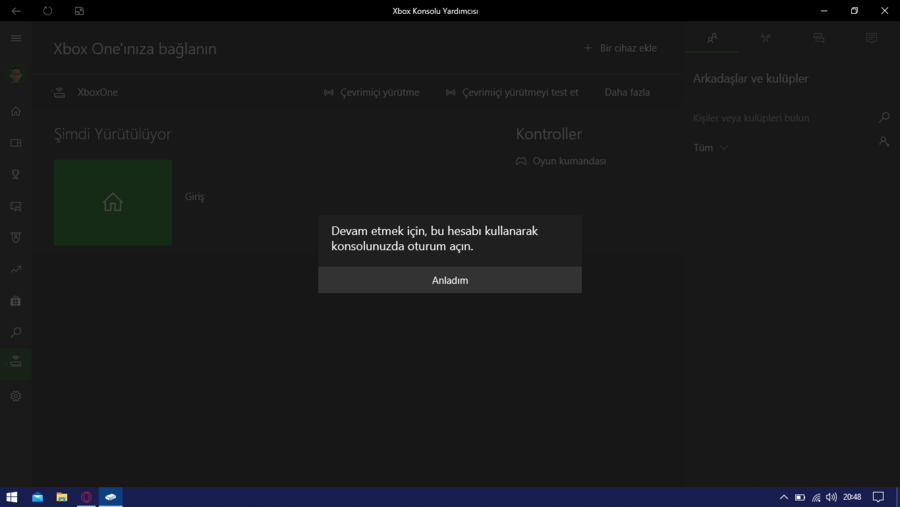Open Opera browser in taskbar
The width and height of the screenshot is (900, 507).
(x=86, y=497)
